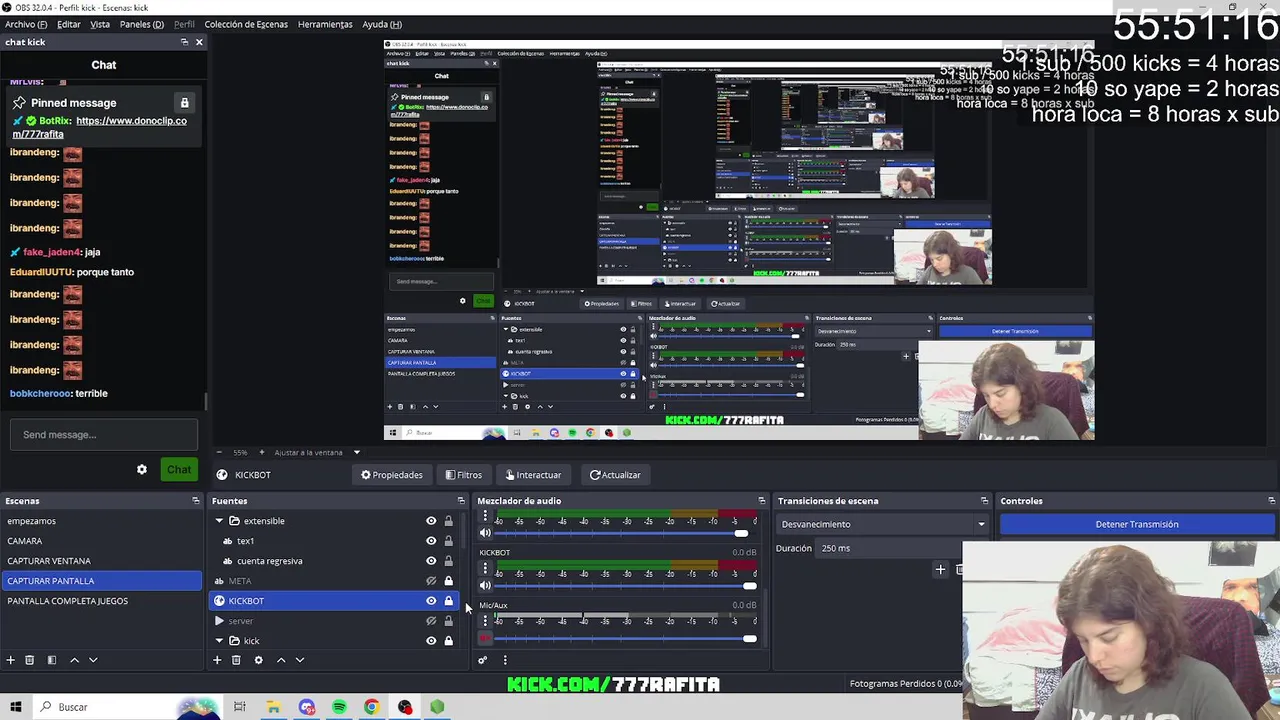The image size is (1280, 720).
Task: Pop out the Mezclador de audio dock
Action: pos(762,501)
